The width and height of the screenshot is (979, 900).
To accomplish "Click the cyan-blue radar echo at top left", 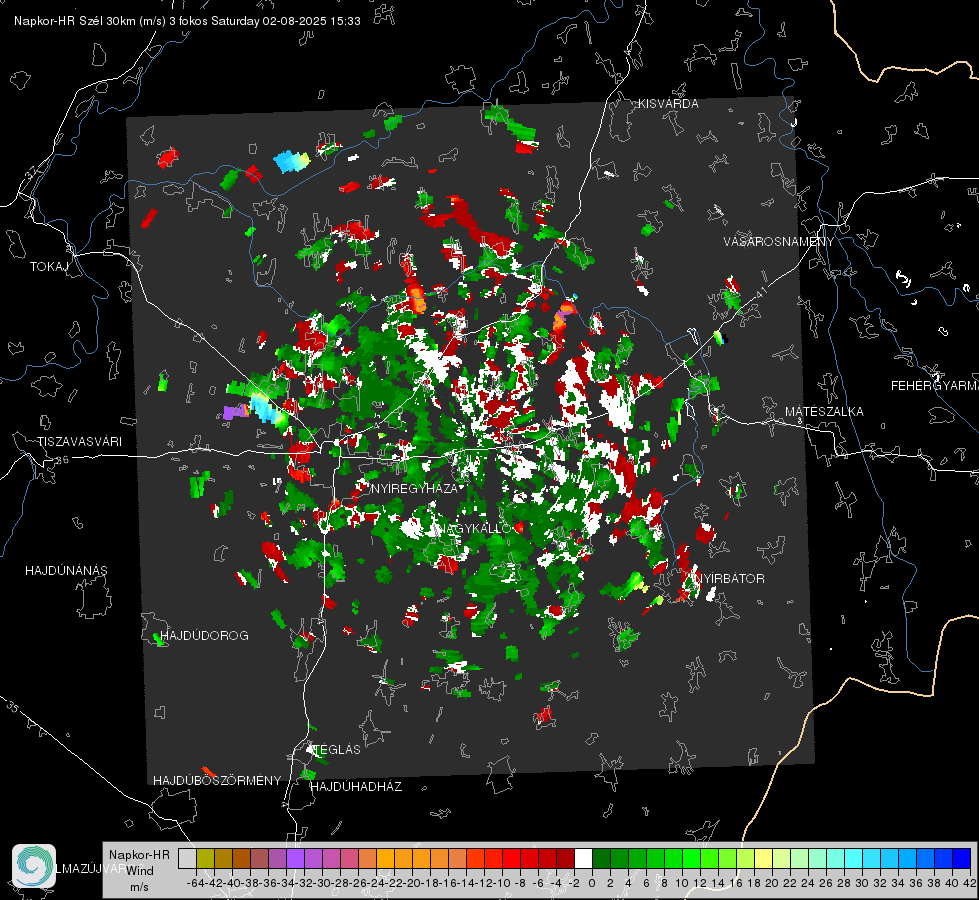I will pos(292,161).
